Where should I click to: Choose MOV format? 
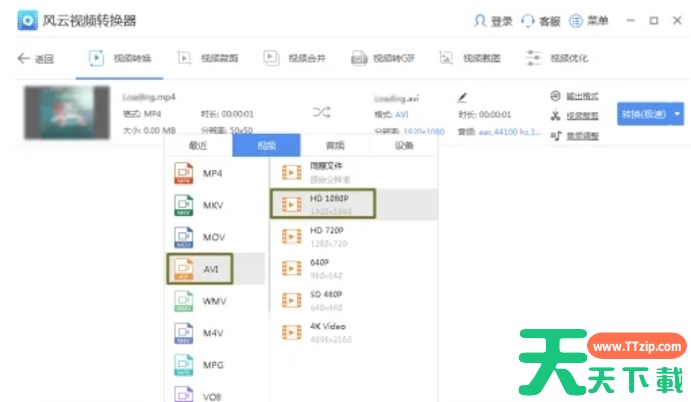(215, 237)
